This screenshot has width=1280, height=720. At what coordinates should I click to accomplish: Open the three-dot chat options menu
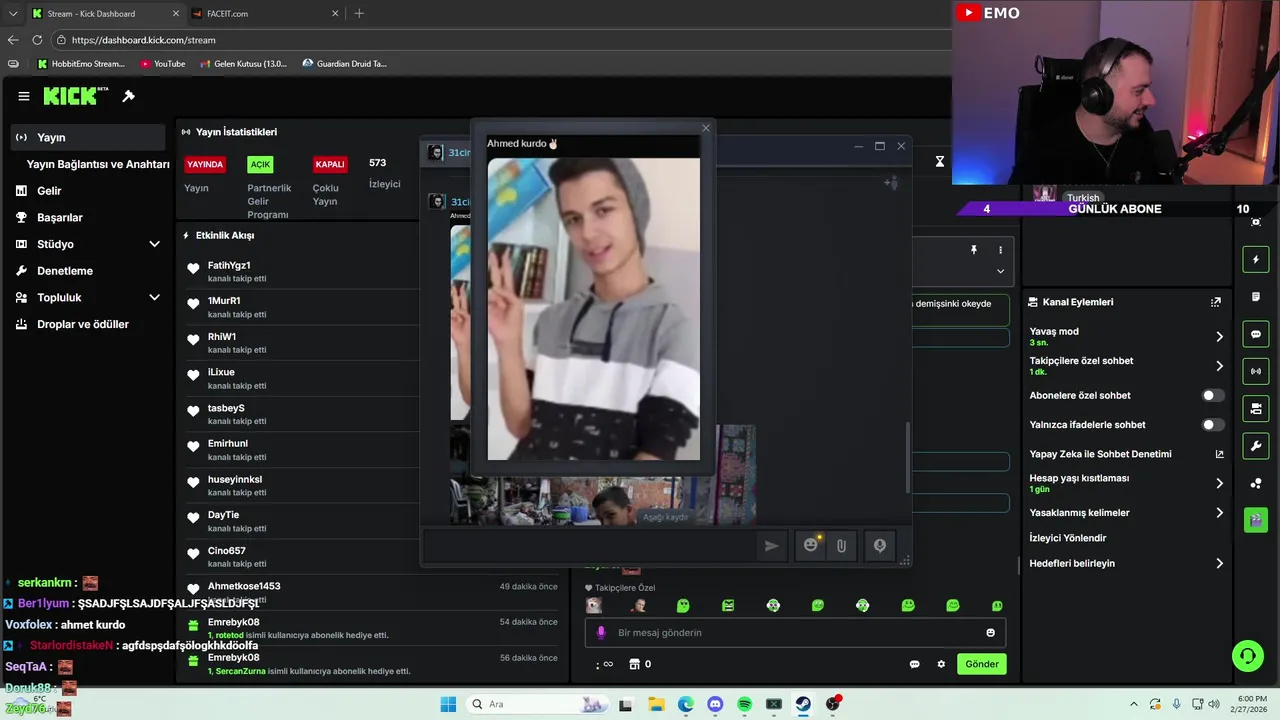(1000, 250)
